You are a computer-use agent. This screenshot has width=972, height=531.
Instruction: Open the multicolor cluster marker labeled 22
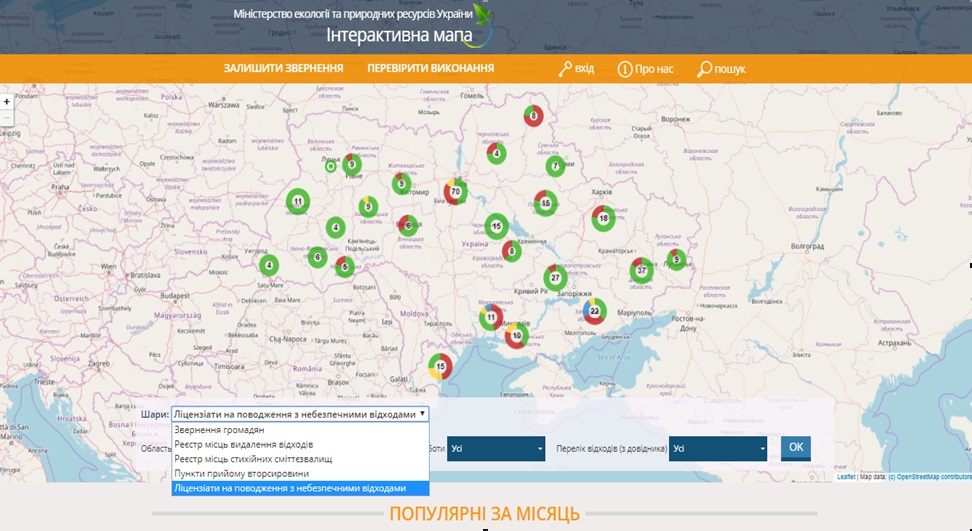click(x=594, y=312)
